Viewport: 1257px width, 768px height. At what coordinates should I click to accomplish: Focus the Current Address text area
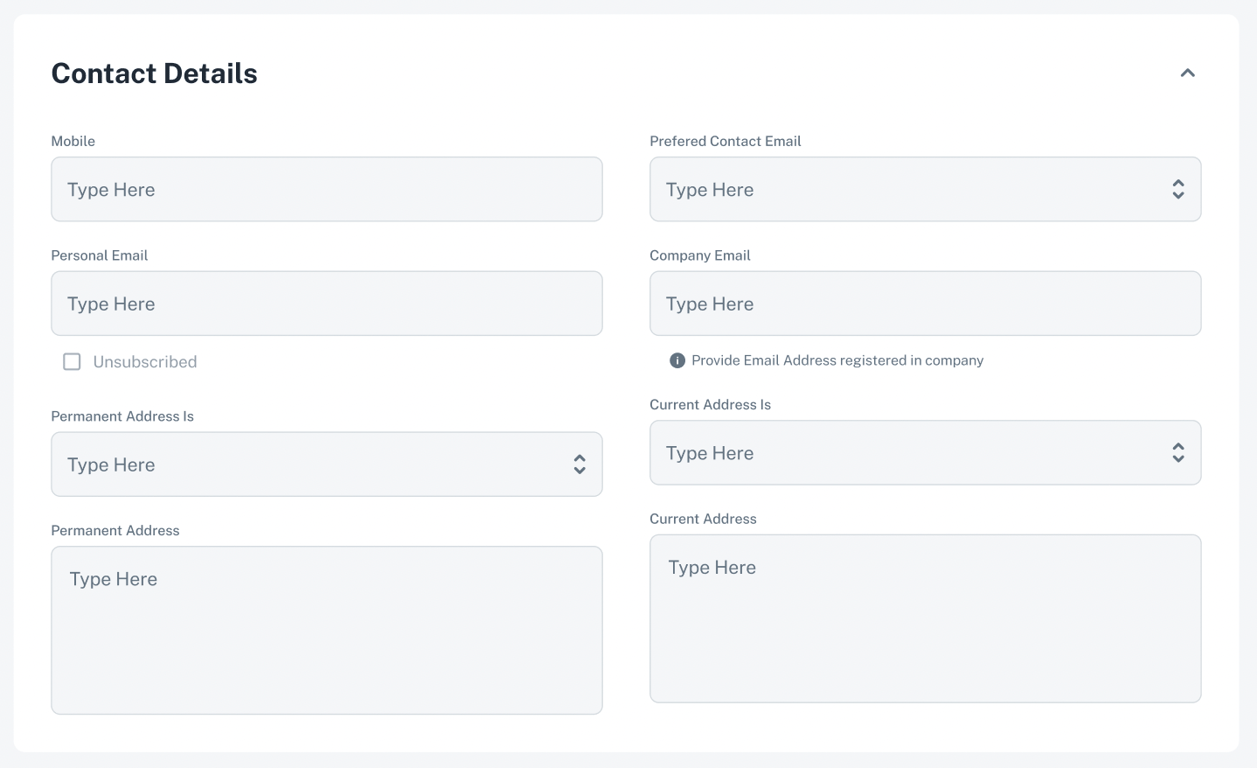pyautogui.click(x=925, y=618)
